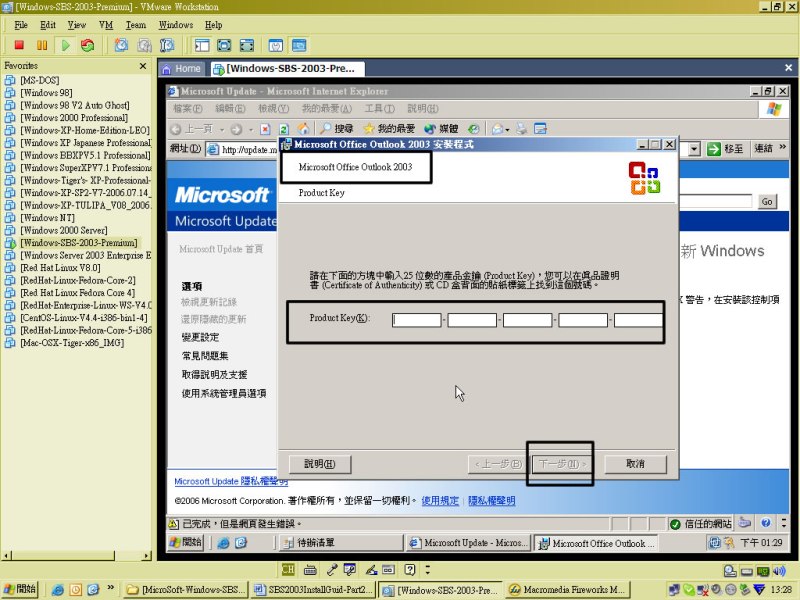Open the 使用規定 link in the page footer
This screenshot has height=600, width=800.
(440, 501)
